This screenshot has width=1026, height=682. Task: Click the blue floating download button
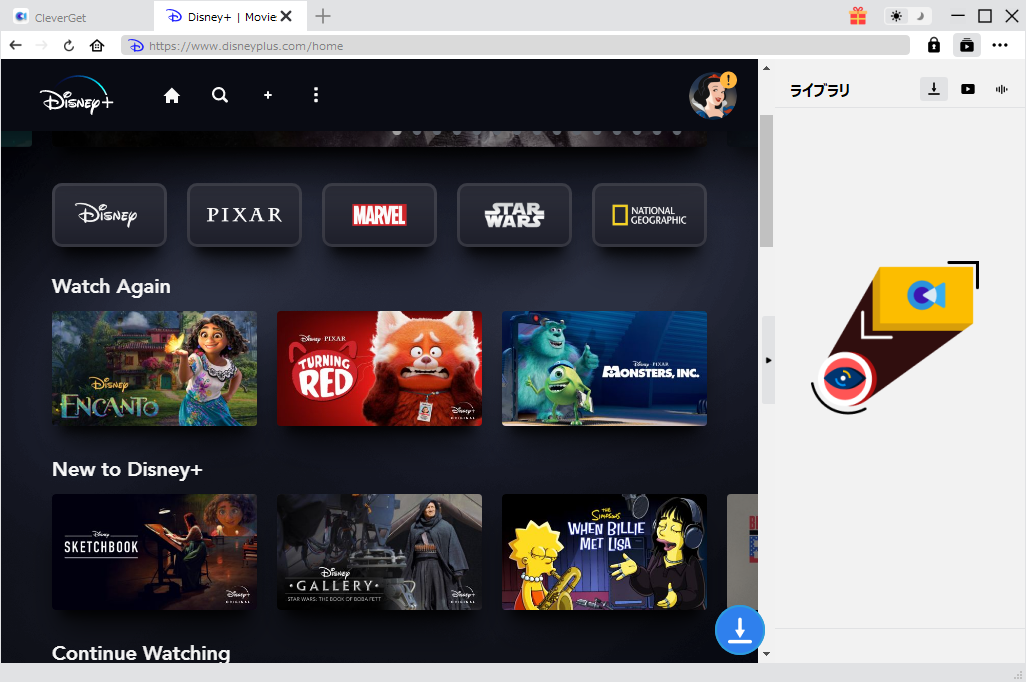[739, 630]
